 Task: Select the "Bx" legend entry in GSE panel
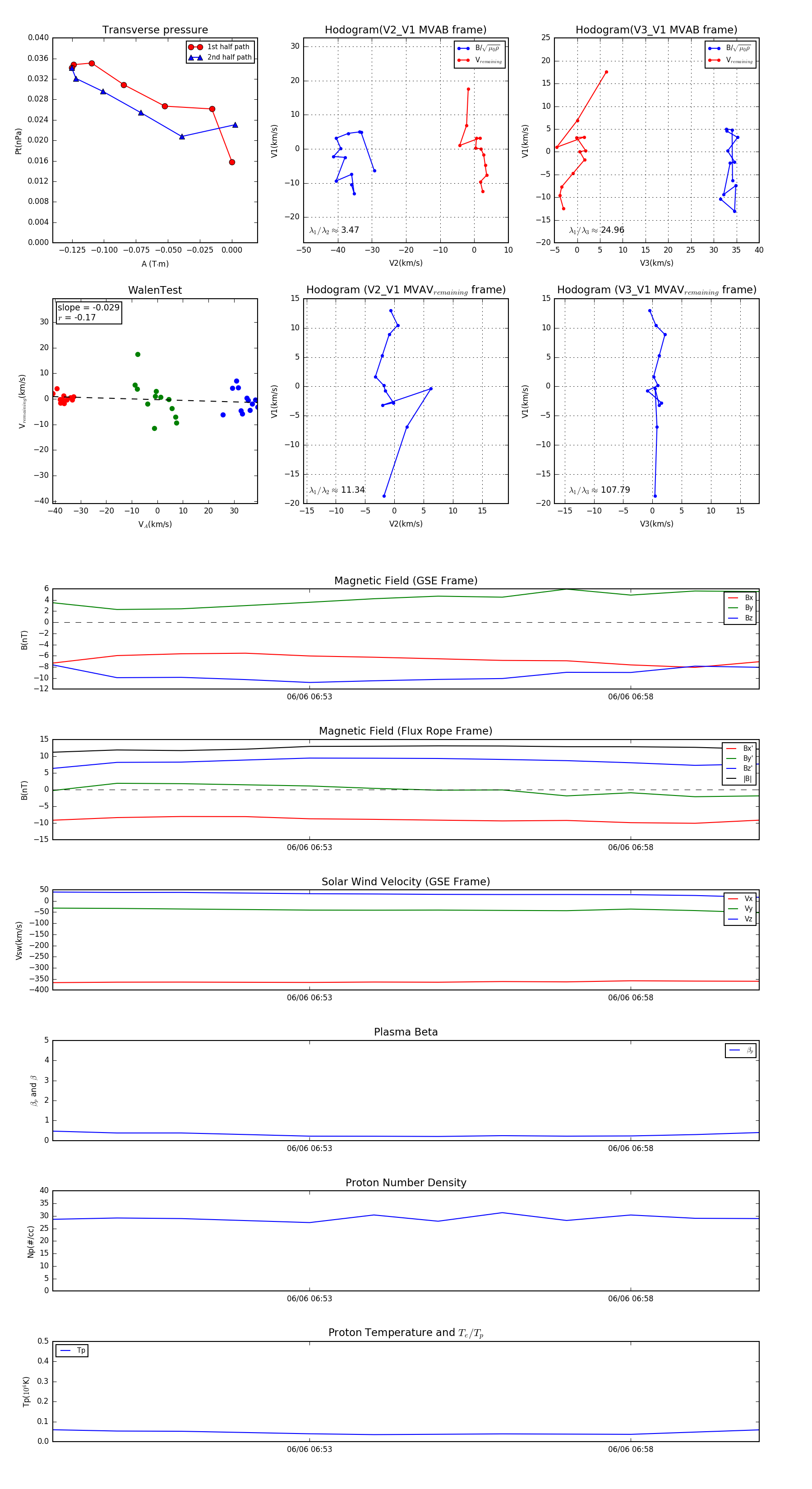[x=740, y=598]
